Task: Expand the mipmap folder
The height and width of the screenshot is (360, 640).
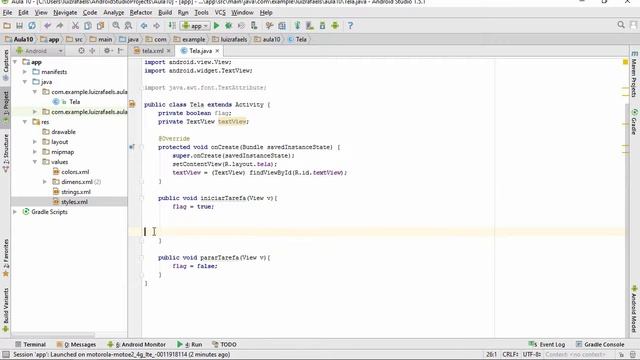Action: 35,152
